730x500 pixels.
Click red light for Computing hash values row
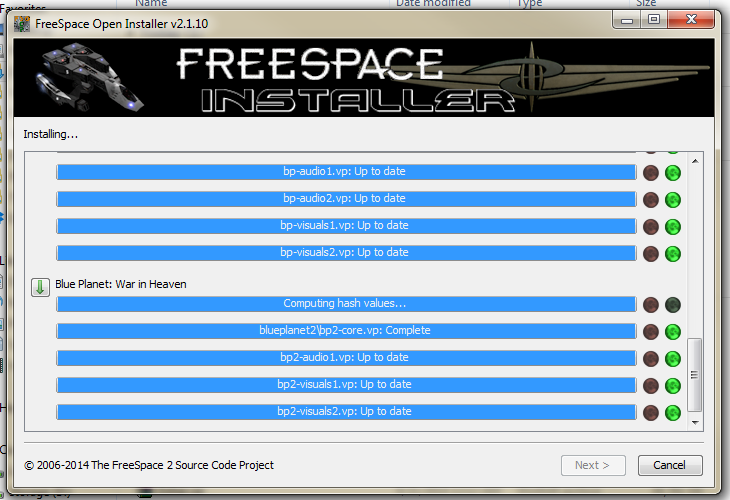click(650, 305)
